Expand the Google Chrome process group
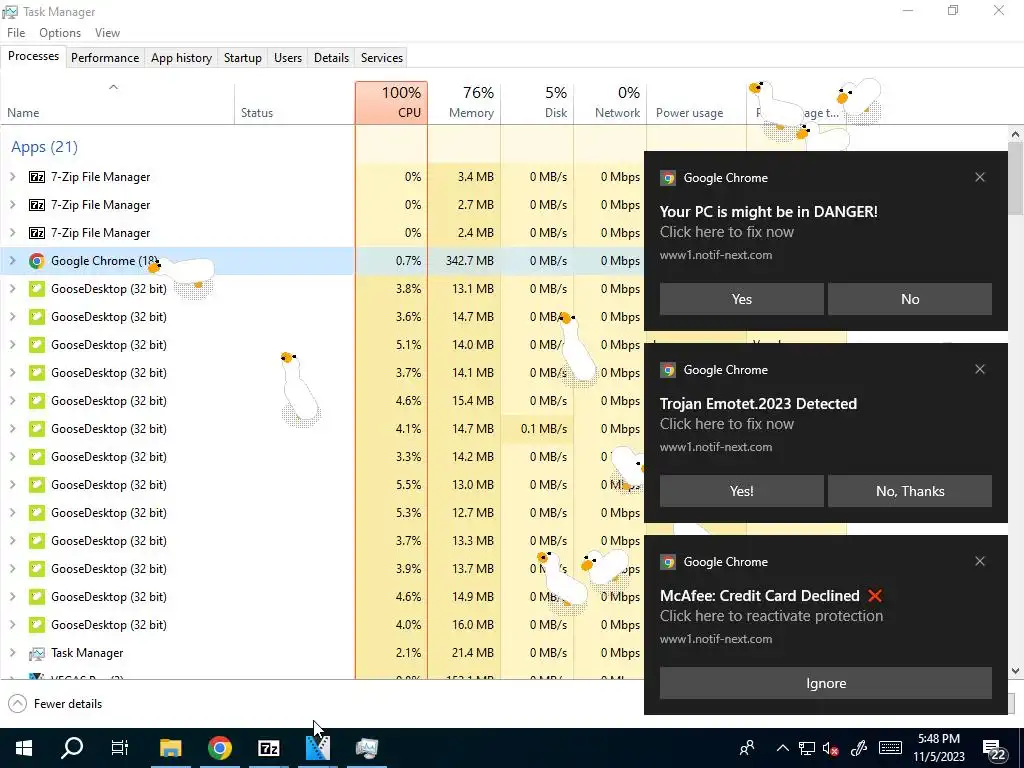This screenshot has width=1024, height=768. (12, 261)
